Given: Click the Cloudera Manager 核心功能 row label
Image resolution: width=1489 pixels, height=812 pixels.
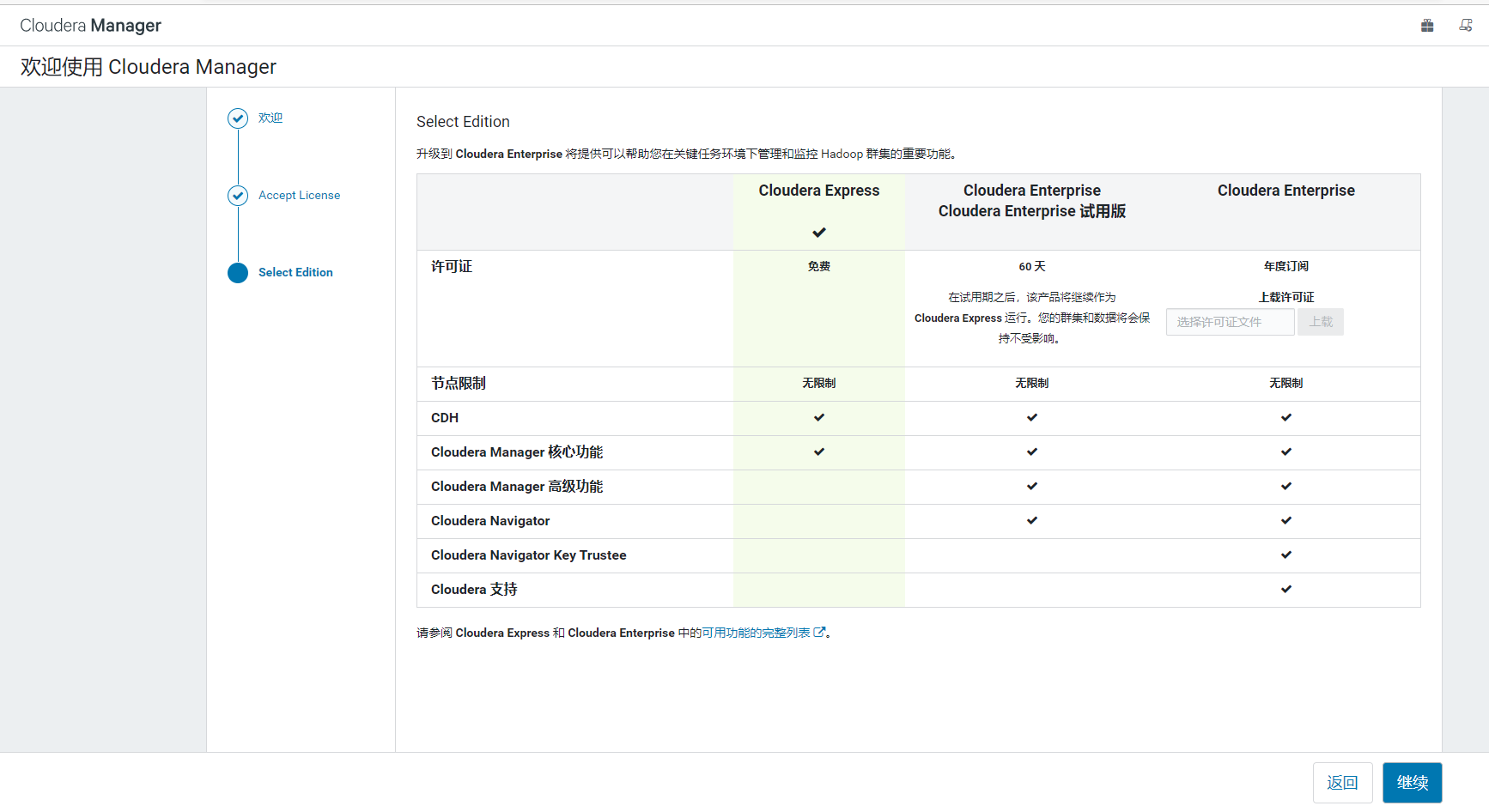Looking at the screenshot, I should [x=517, y=452].
